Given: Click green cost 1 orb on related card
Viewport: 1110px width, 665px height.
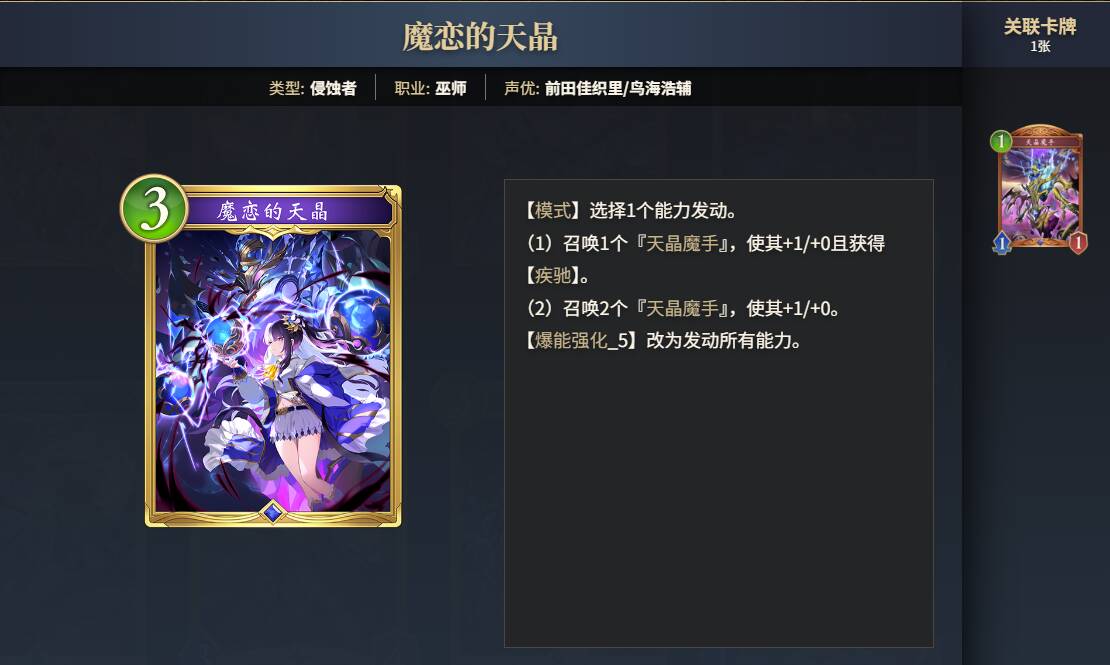Looking at the screenshot, I should pos(1000,142).
